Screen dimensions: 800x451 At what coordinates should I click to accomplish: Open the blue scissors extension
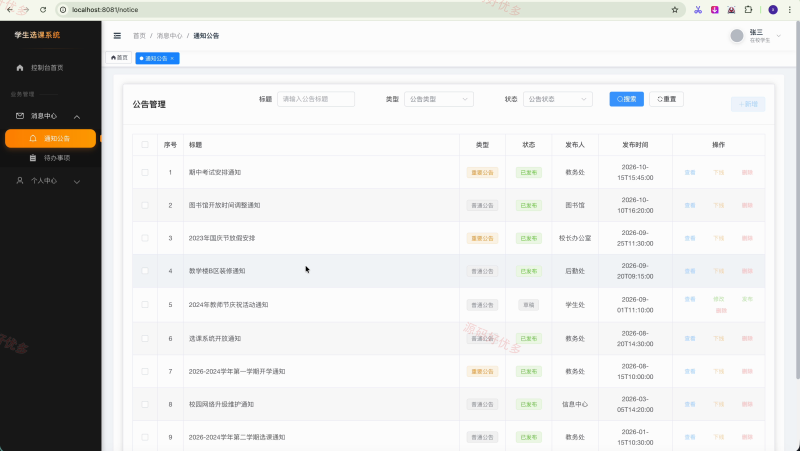tap(698, 10)
